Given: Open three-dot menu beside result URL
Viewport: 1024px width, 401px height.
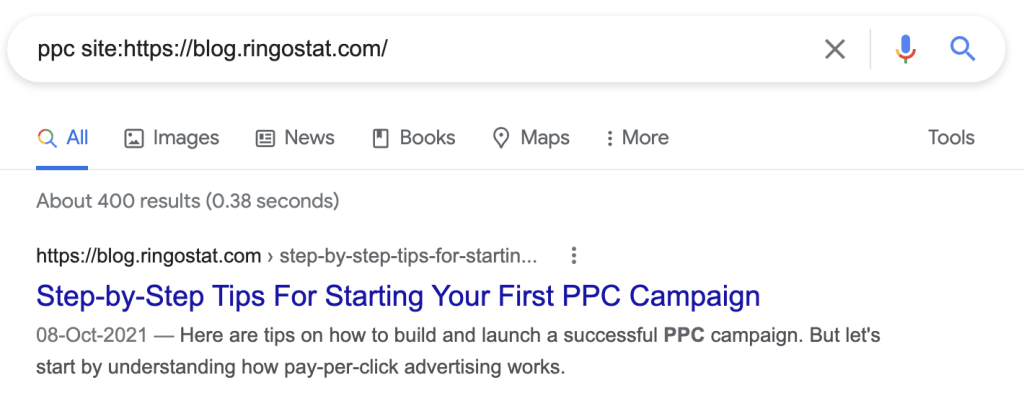Looking at the screenshot, I should (573, 255).
